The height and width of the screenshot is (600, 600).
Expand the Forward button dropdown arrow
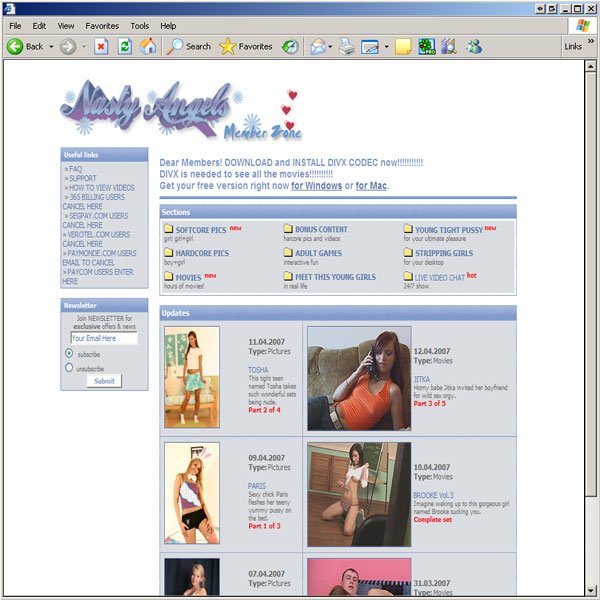click(84, 46)
